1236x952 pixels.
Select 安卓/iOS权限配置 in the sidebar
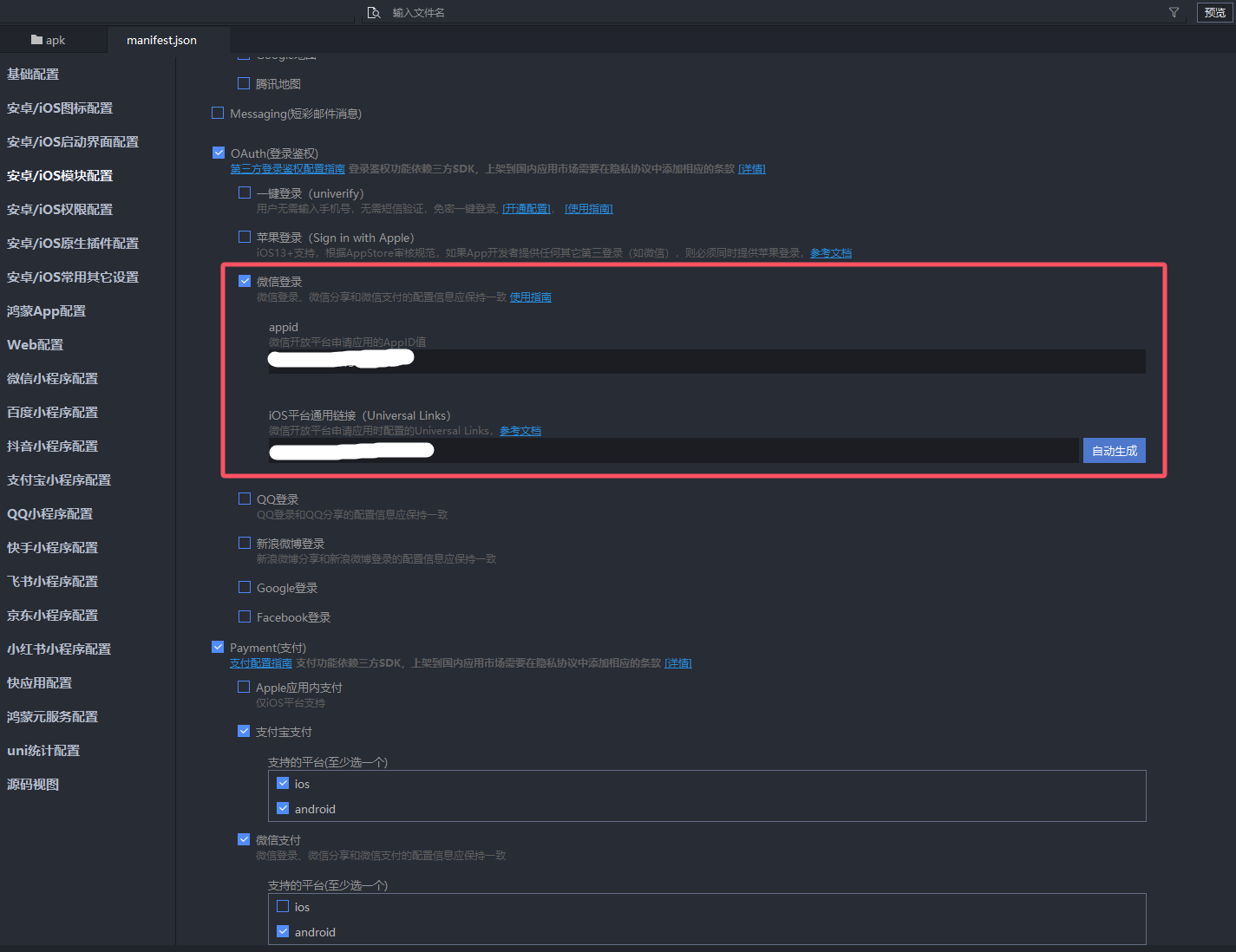coord(60,210)
